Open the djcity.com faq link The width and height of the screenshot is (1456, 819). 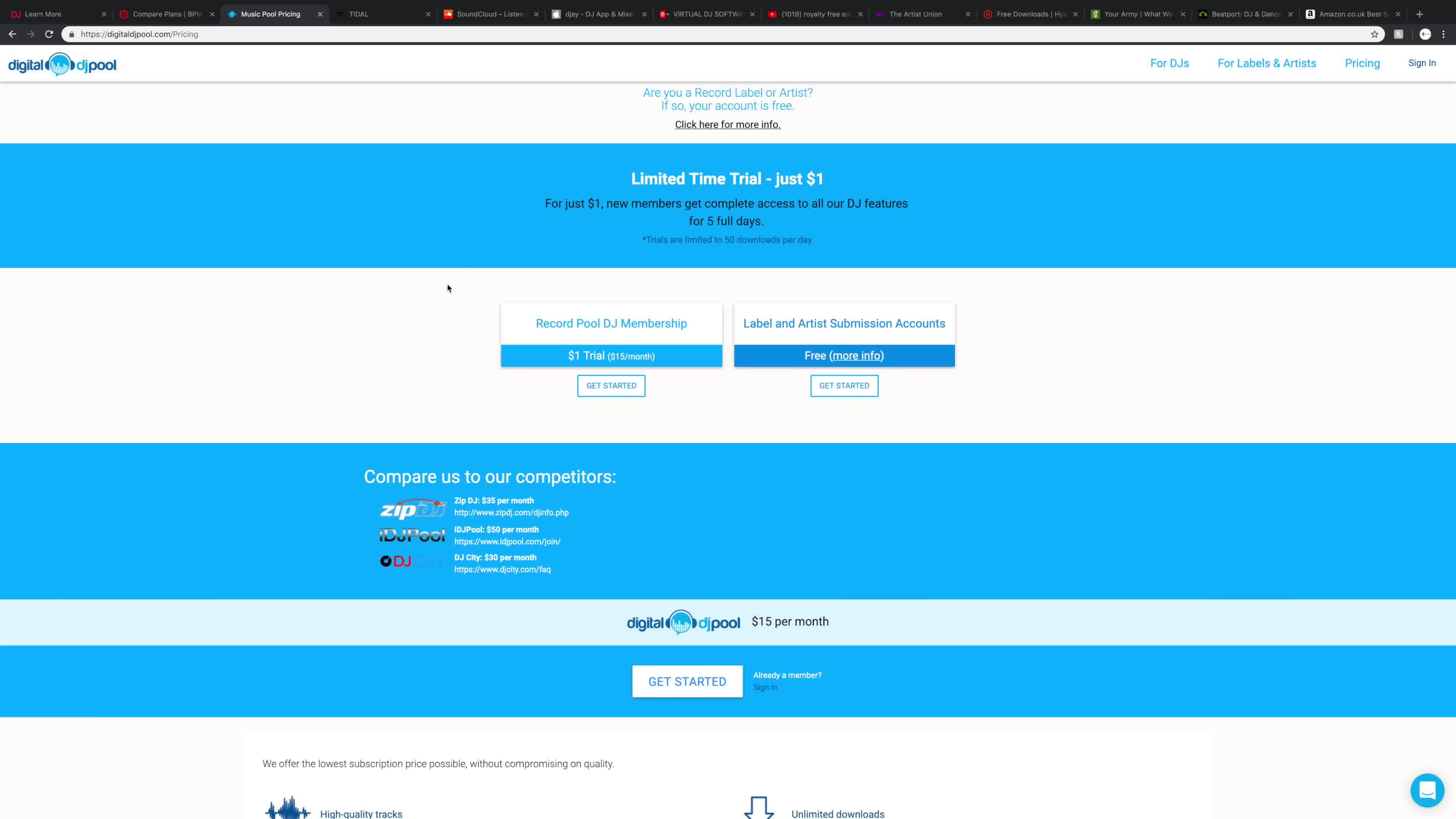502,569
